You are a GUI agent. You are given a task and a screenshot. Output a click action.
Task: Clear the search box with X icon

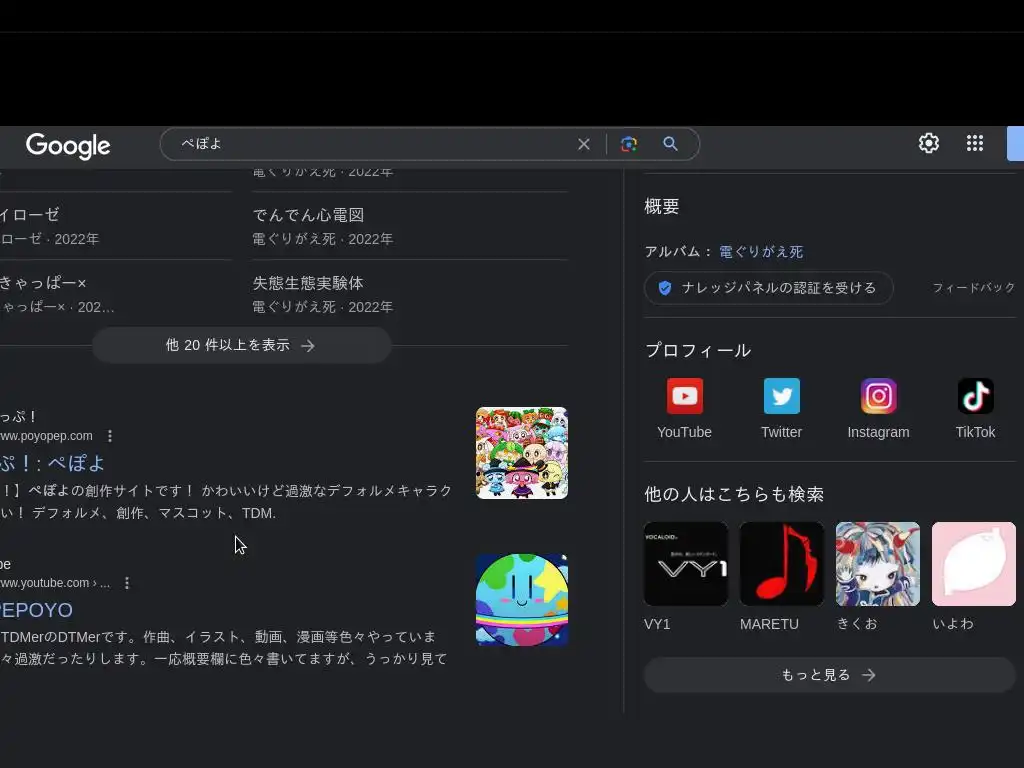[584, 144]
